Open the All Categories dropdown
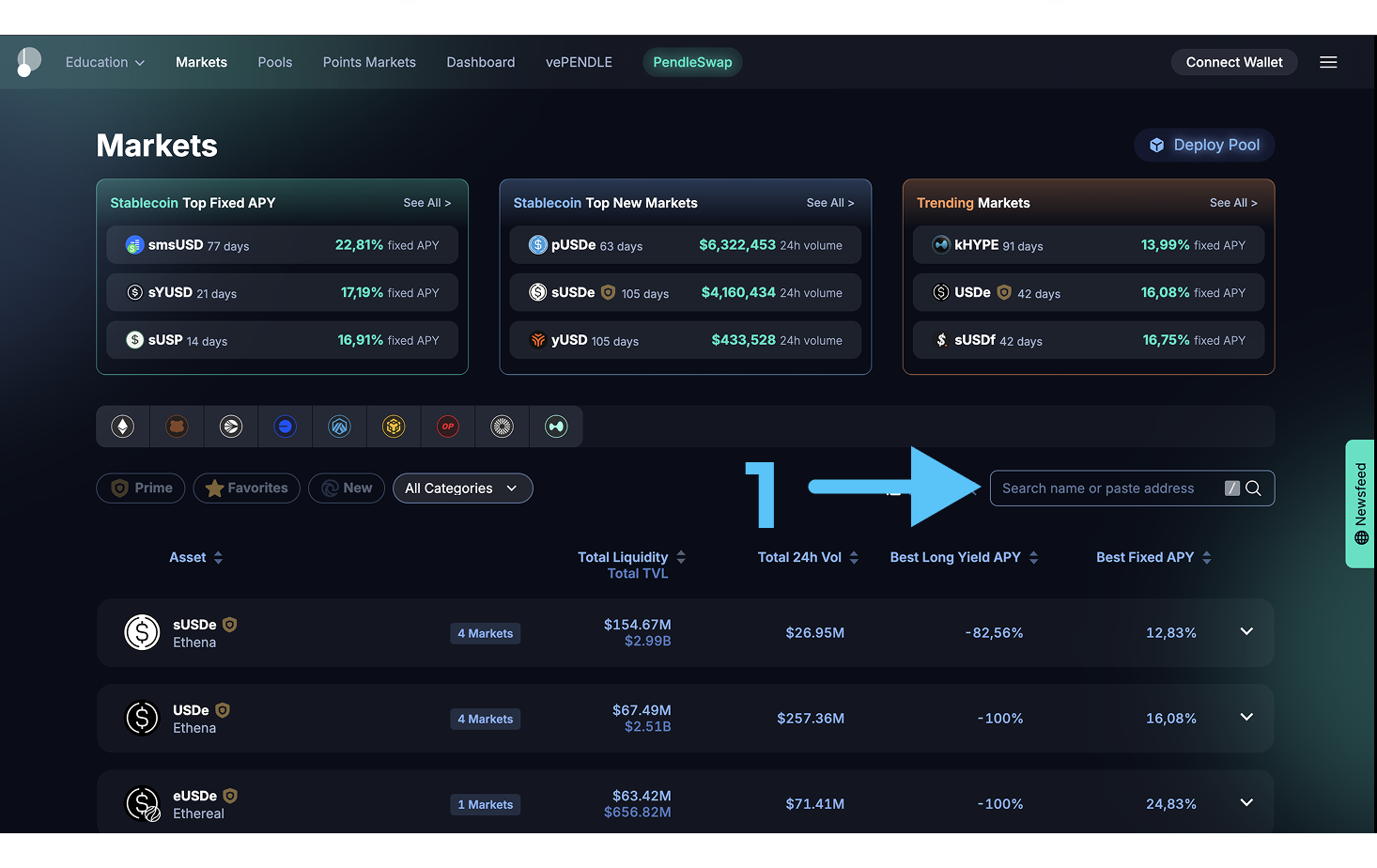 click(x=462, y=488)
